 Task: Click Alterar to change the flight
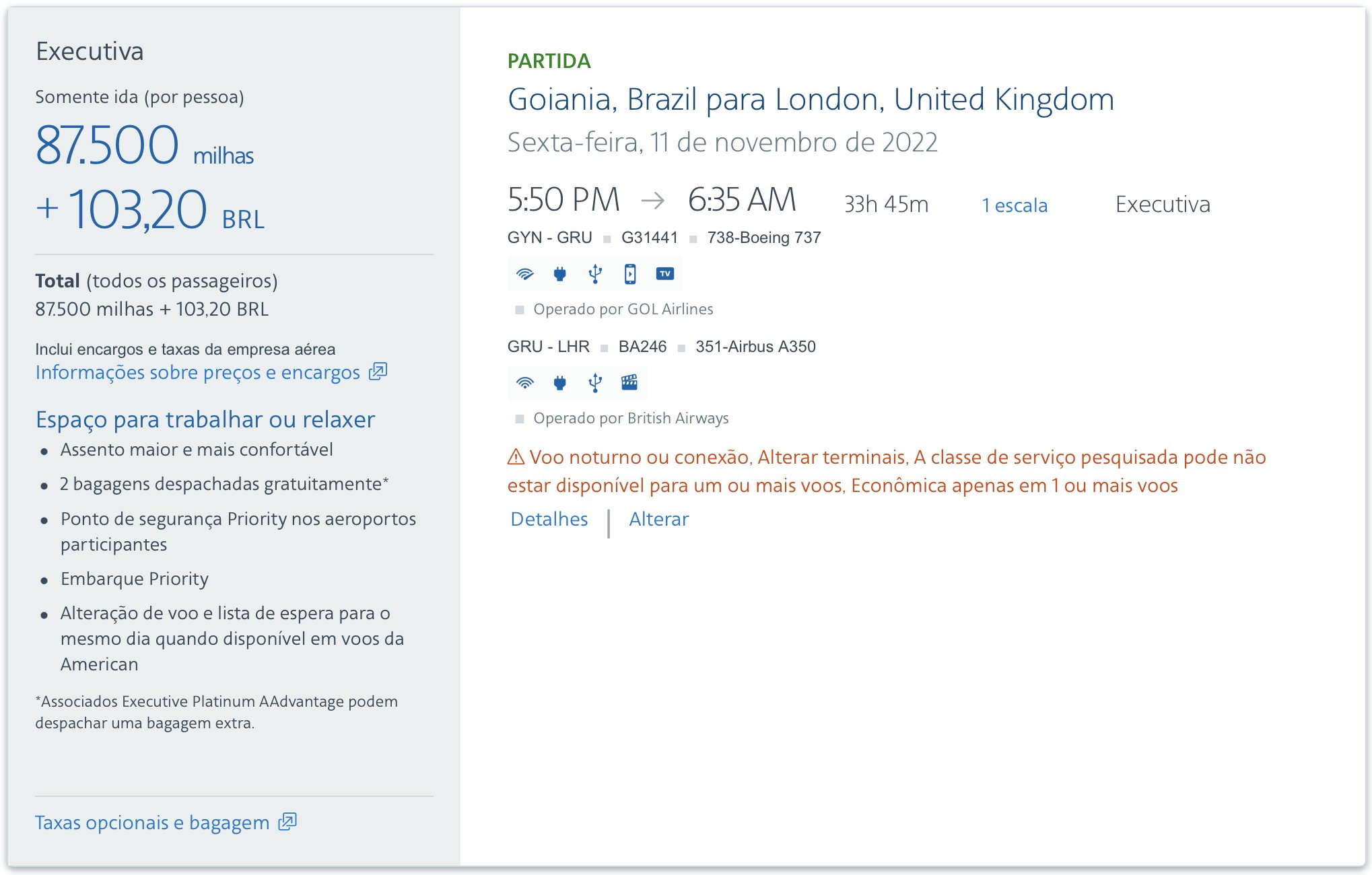pyautogui.click(x=659, y=520)
